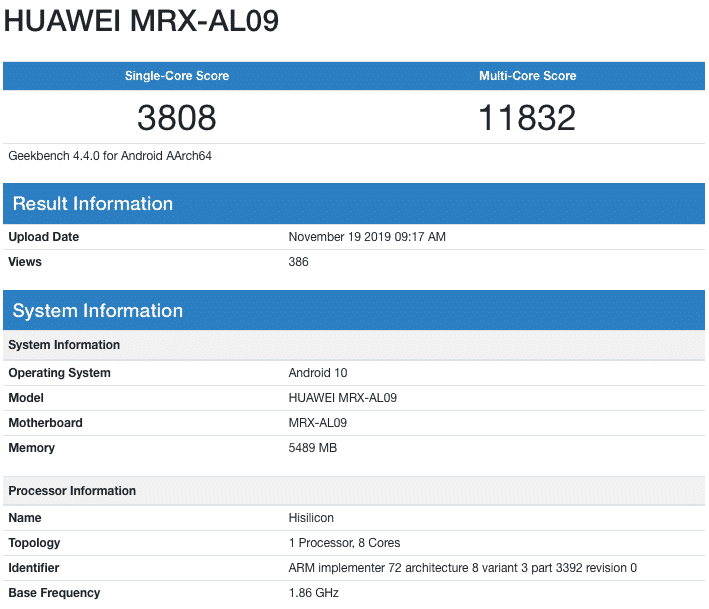Select the processor name Hisilicon
Screen dimensions: 709x609
click(311, 518)
